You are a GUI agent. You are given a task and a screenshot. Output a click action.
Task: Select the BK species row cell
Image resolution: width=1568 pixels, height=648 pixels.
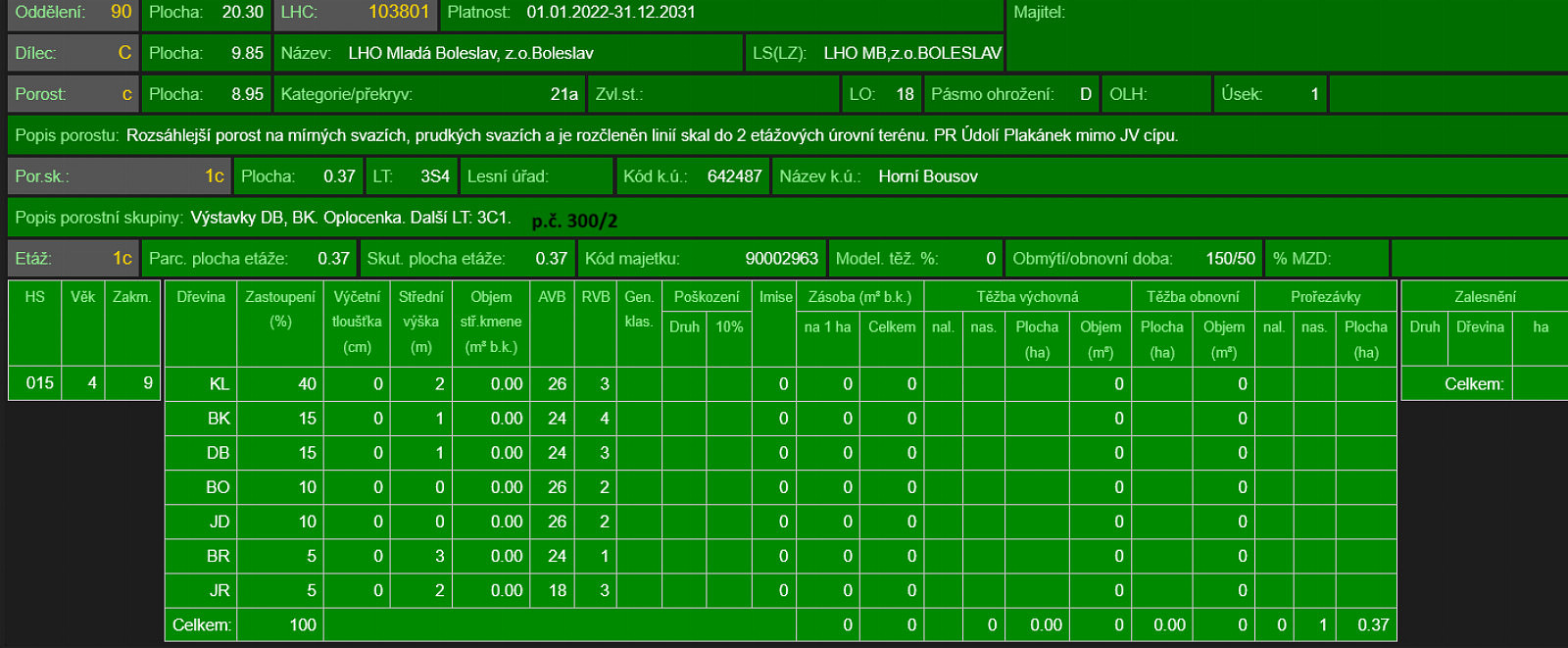(x=201, y=419)
